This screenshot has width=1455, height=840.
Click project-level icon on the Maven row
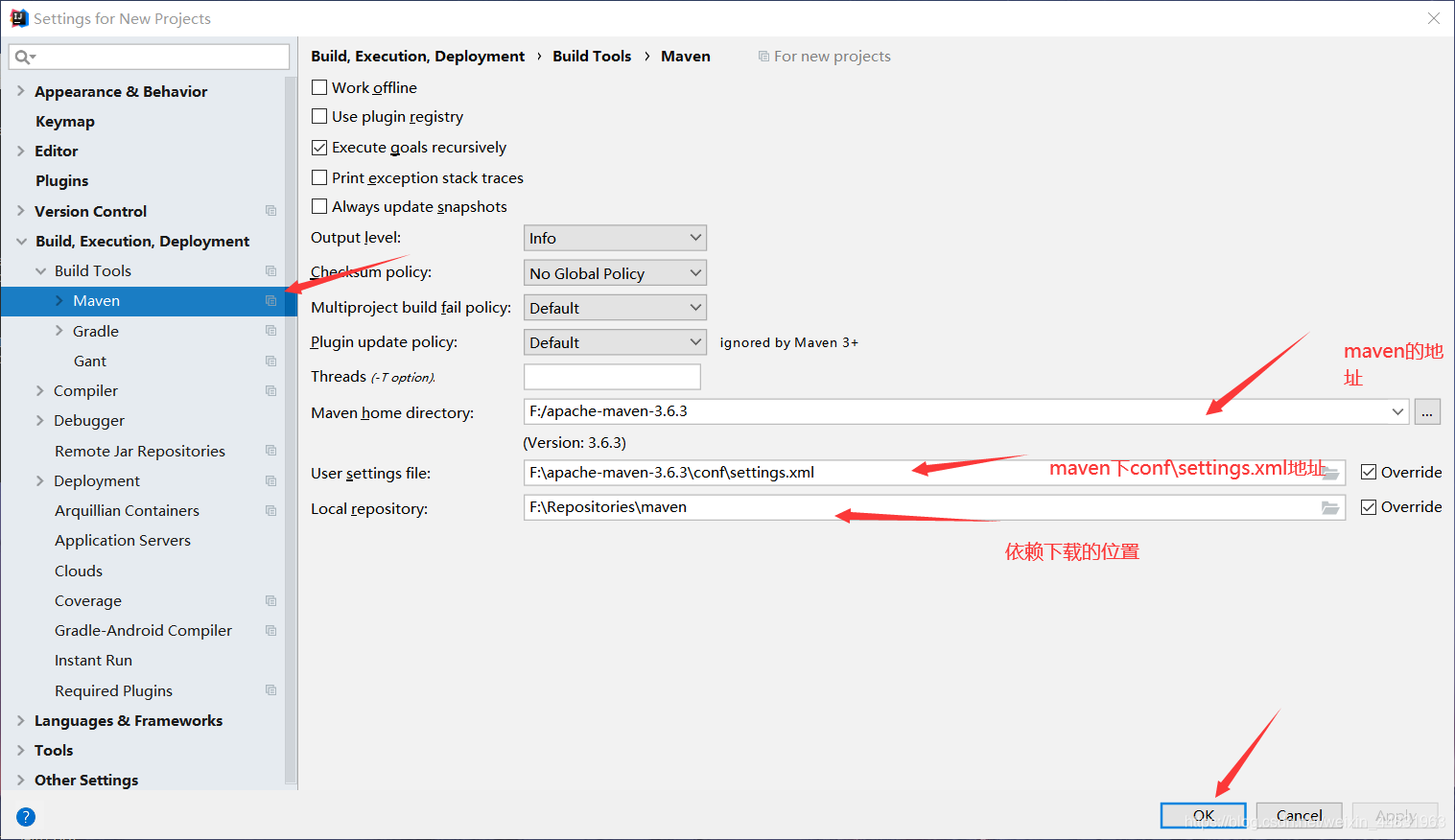(271, 300)
